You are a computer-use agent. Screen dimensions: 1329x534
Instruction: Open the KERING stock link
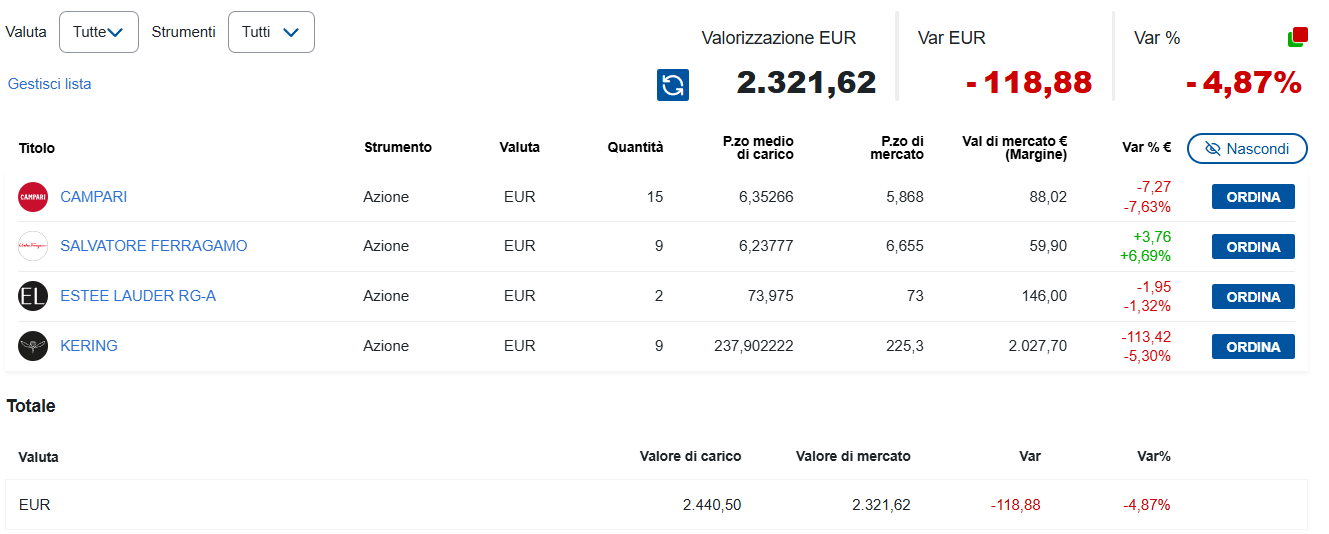coord(89,346)
